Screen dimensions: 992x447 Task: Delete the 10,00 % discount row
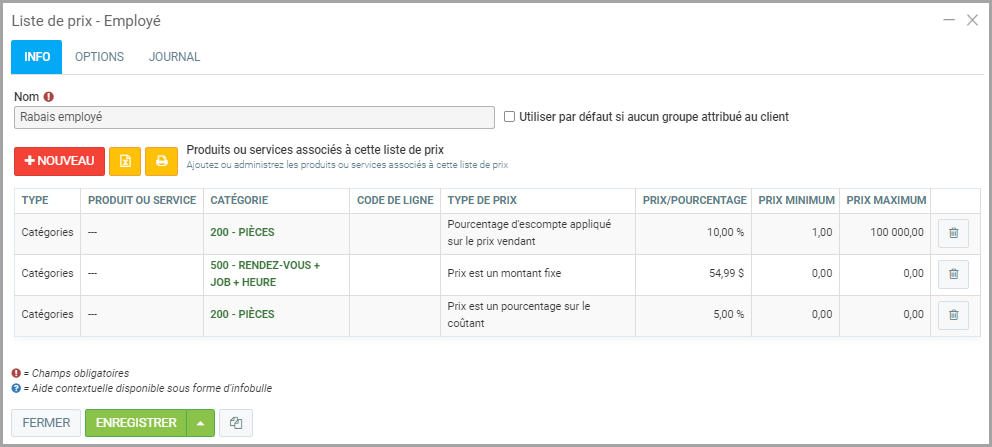[x=953, y=233]
